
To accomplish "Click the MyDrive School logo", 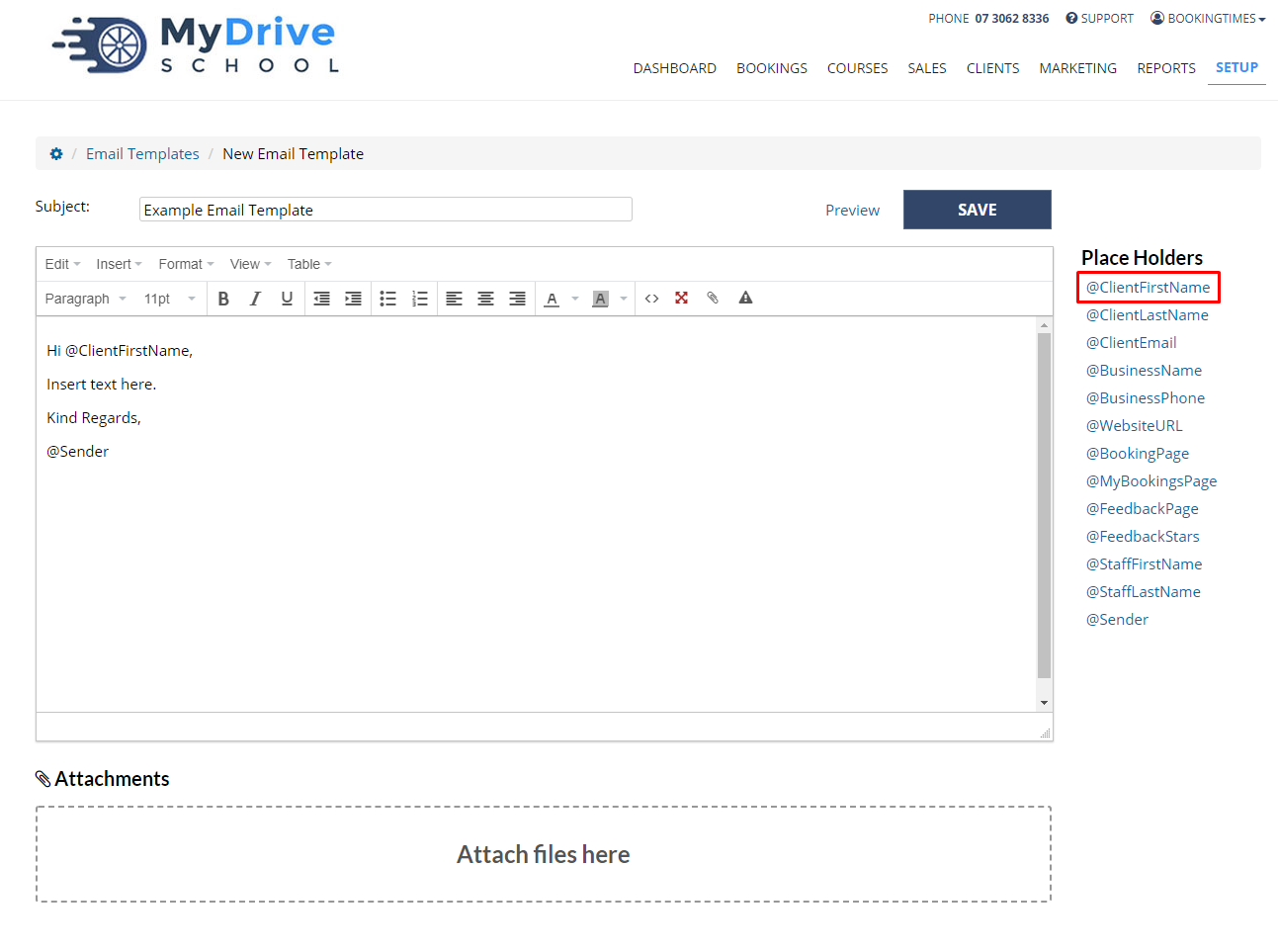I will 196,45.
